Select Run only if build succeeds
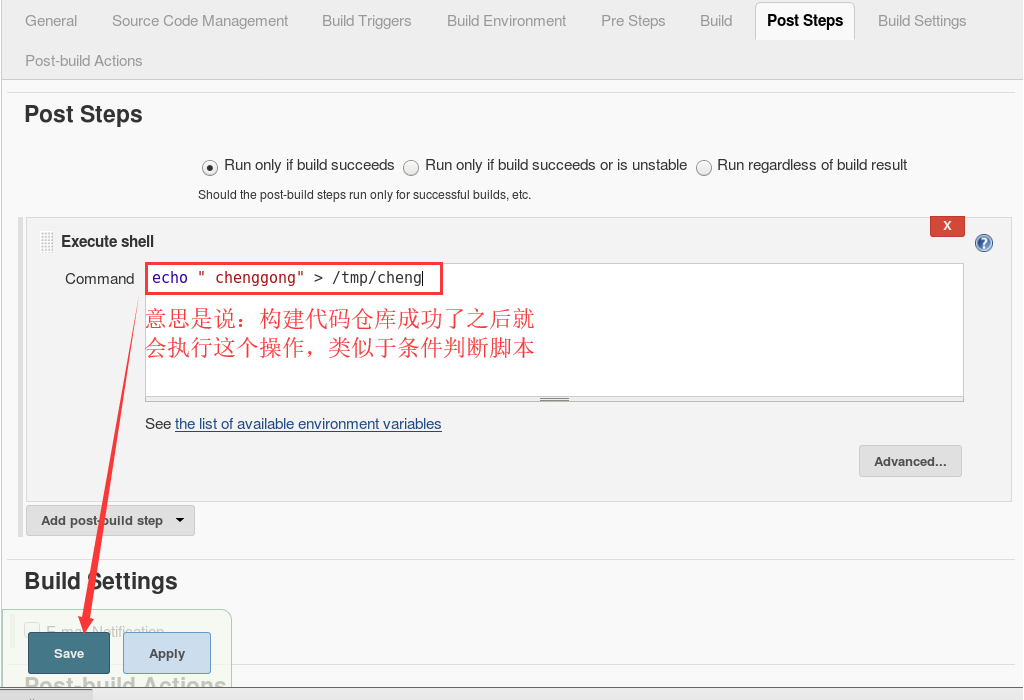1024x700 pixels. [x=210, y=168]
